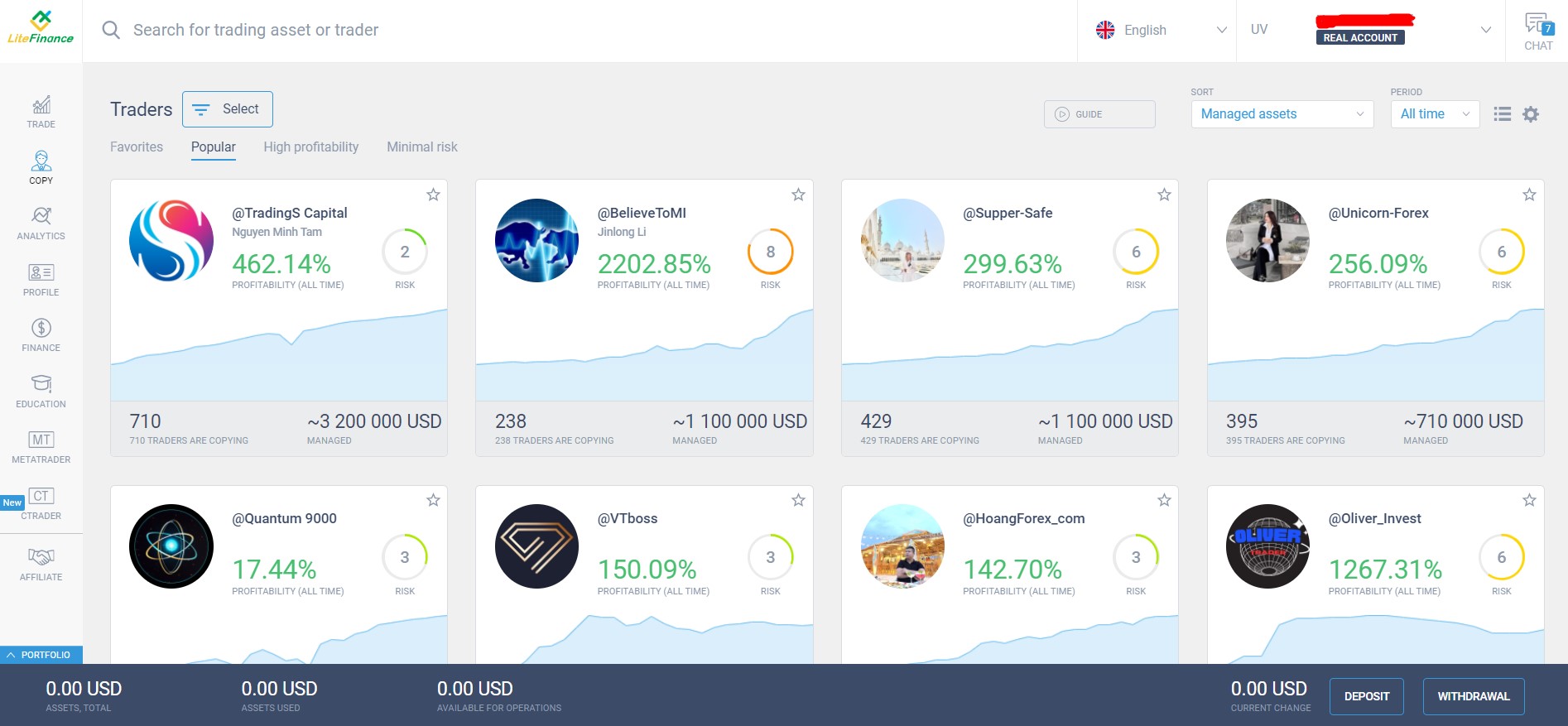Image resolution: width=1568 pixels, height=726 pixels.
Task: Click the Withdrawal button
Action: click(1474, 696)
